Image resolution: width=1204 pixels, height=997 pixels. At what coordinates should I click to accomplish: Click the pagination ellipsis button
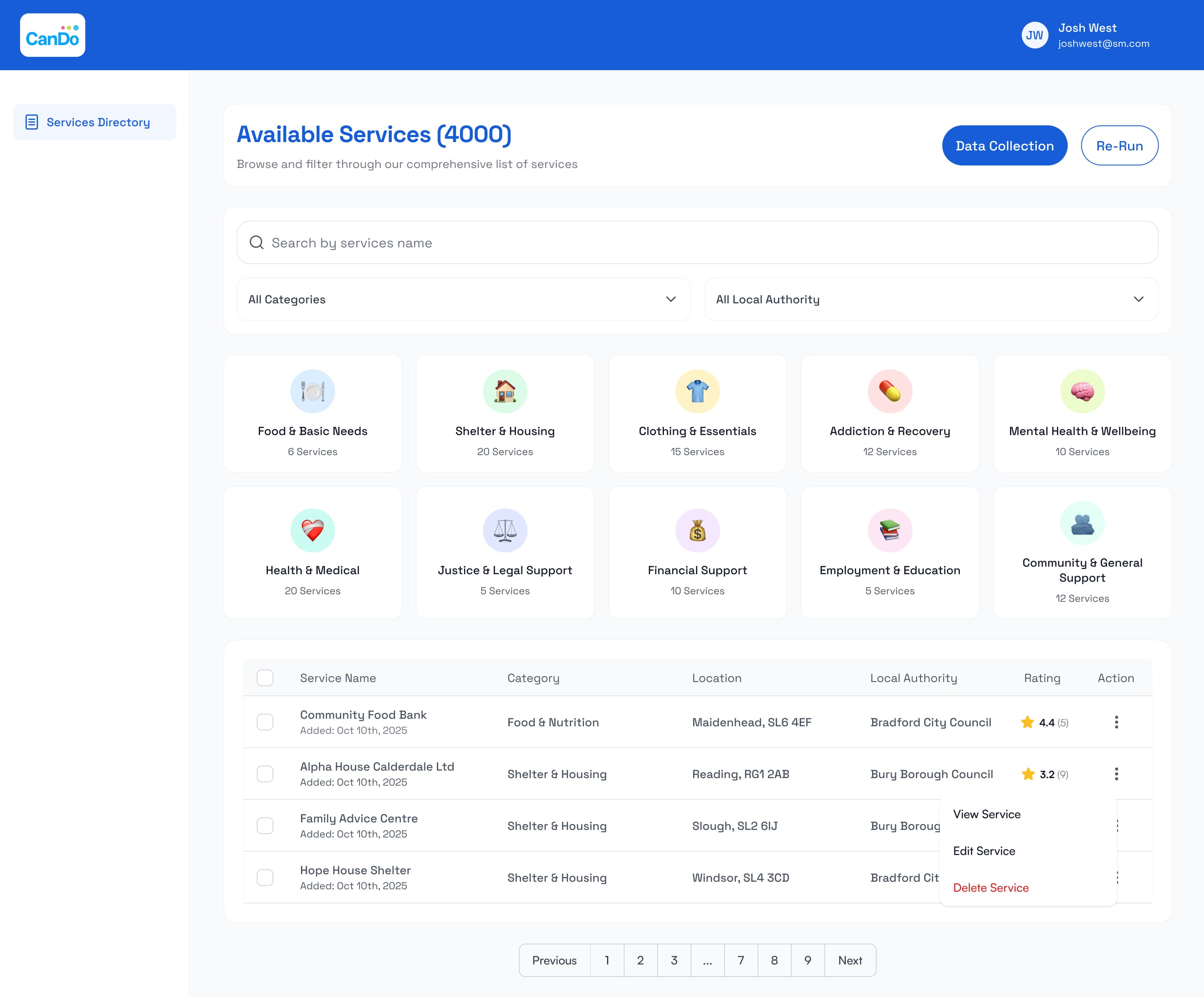tap(707, 960)
